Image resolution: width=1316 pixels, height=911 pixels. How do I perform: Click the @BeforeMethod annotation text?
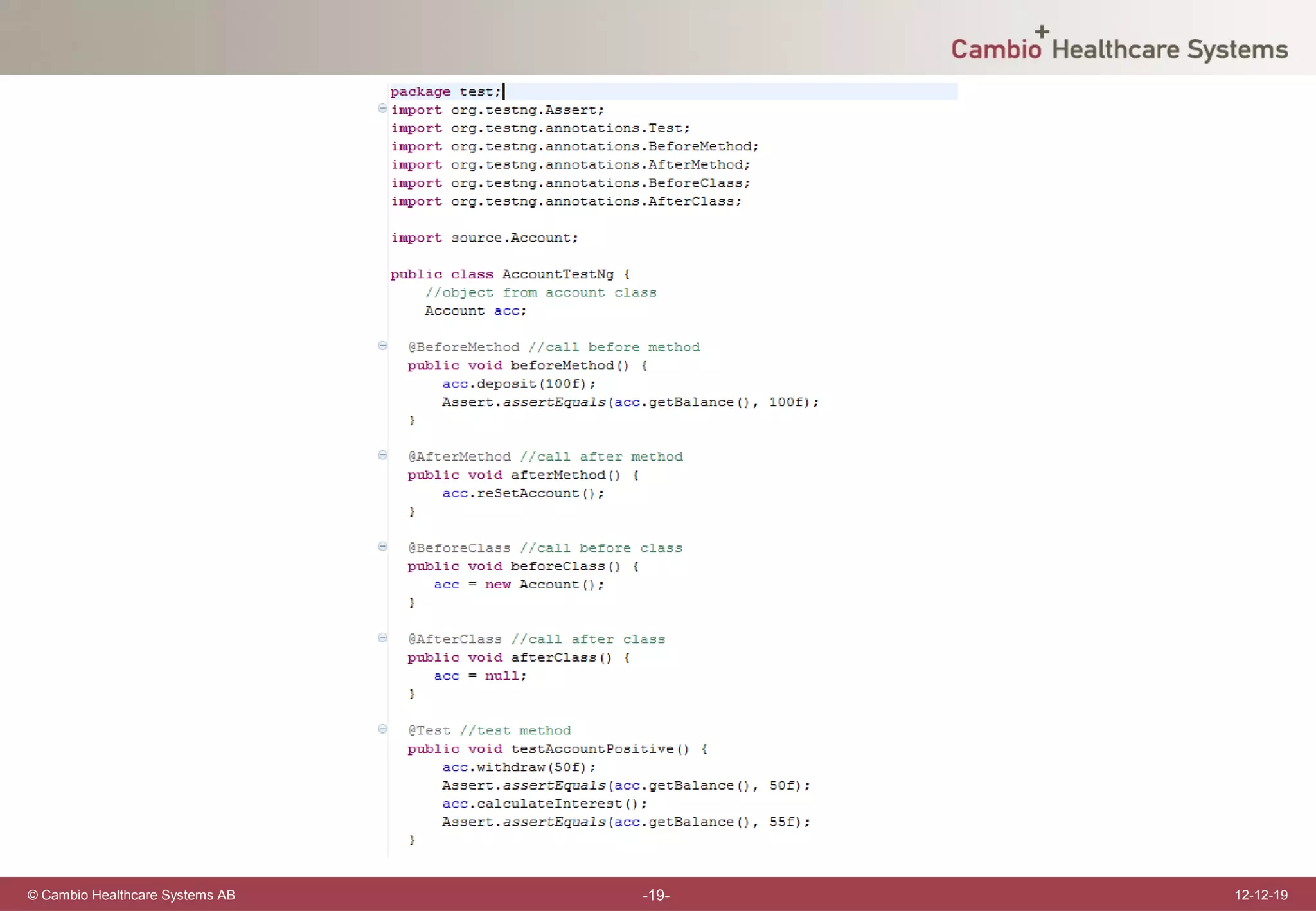[464, 348]
